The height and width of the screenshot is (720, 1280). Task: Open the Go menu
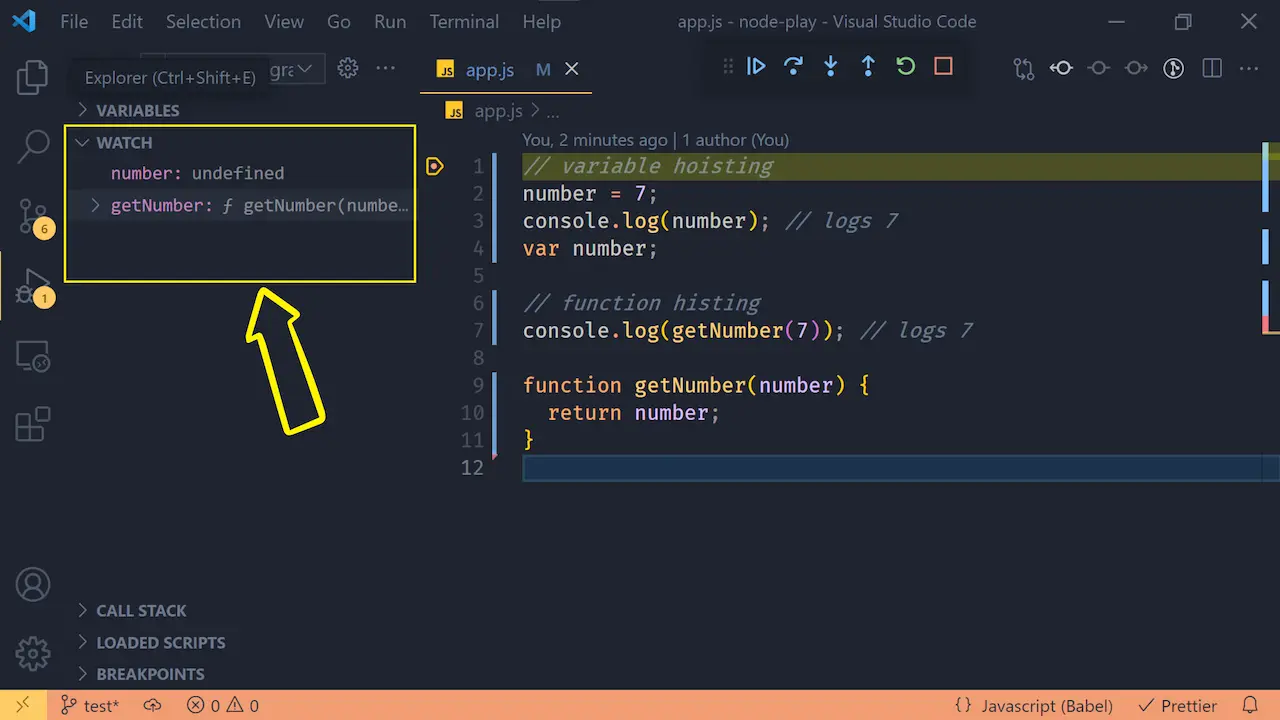[339, 21]
